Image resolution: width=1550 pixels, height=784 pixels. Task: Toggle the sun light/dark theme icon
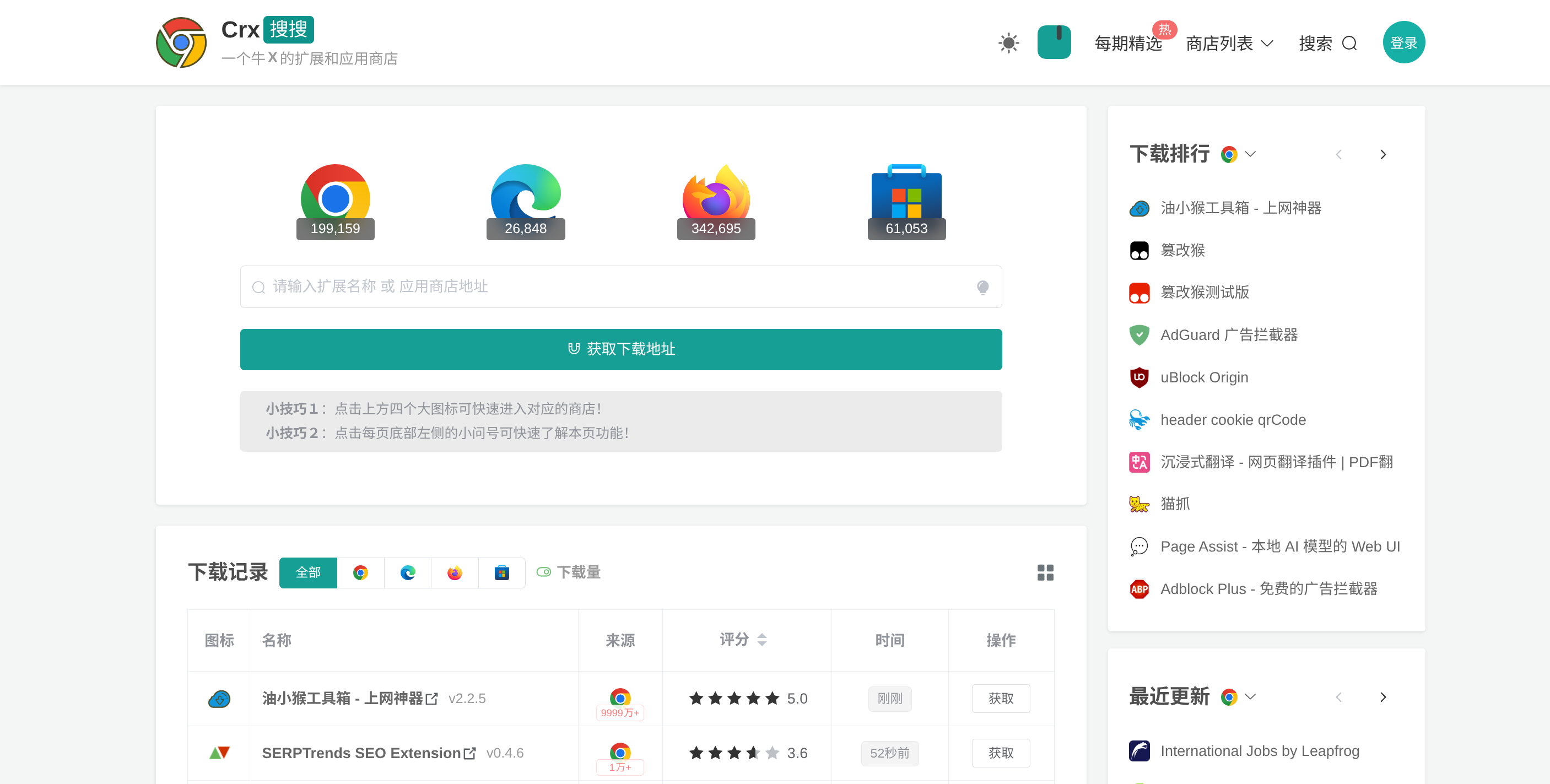1008,44
